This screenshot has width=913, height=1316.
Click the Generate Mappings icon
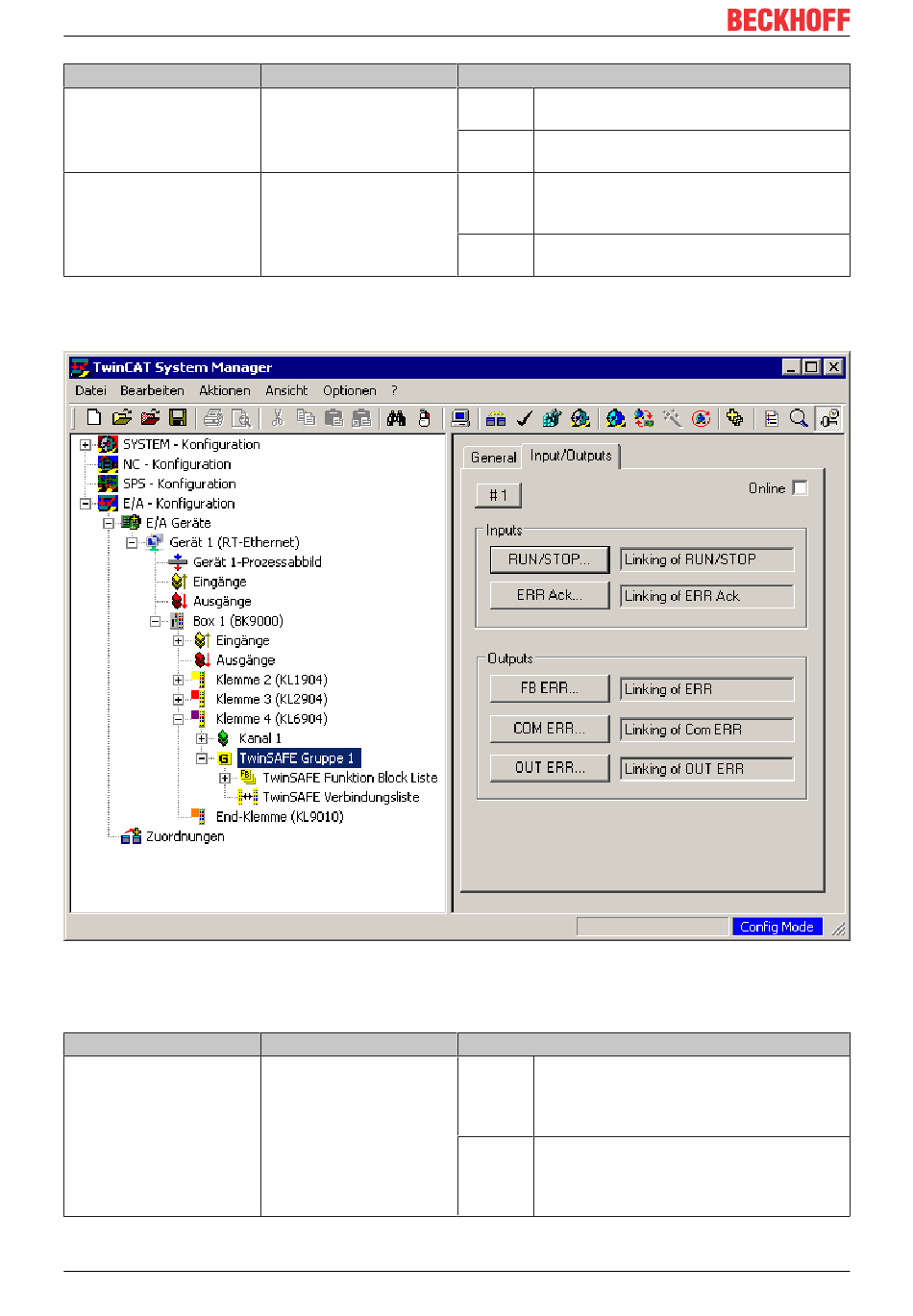(x=496, y=417)
